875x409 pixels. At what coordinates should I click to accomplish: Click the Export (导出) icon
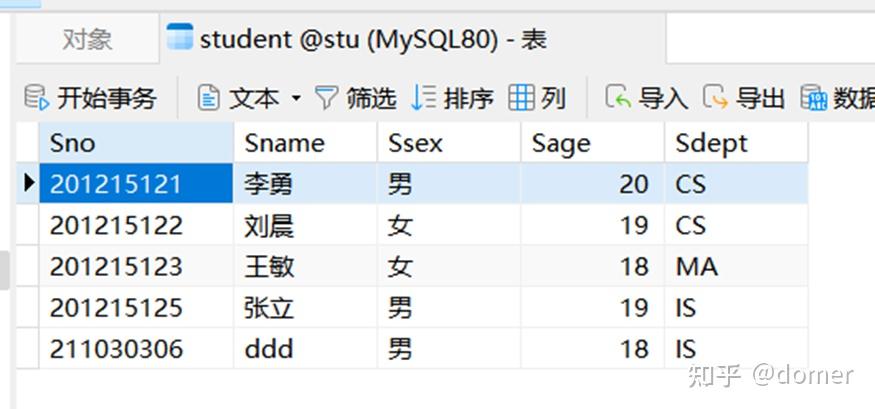[x=715, y=98]
